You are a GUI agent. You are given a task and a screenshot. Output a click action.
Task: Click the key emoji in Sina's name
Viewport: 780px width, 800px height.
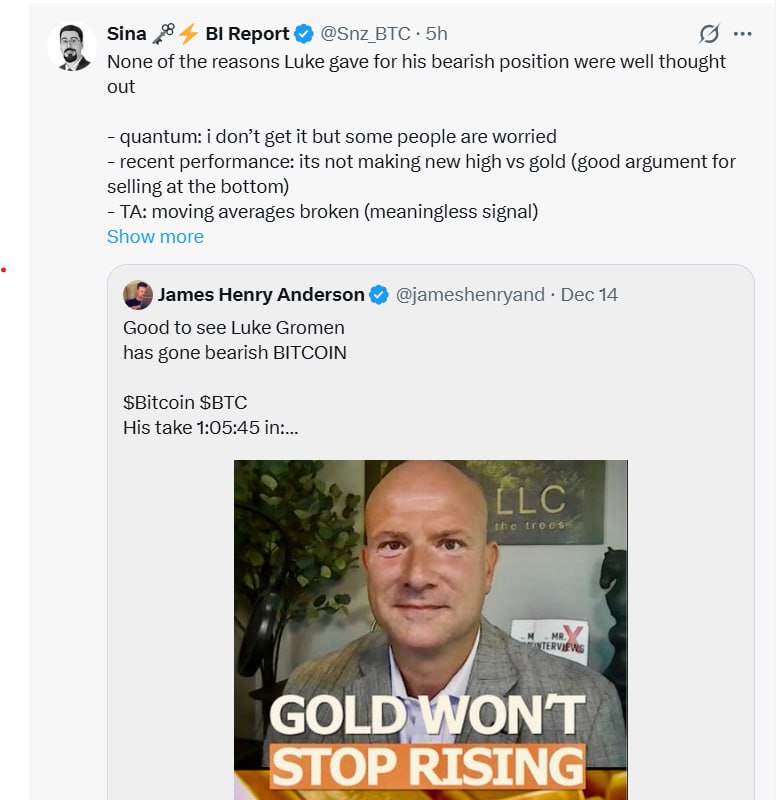click(162, 34)
